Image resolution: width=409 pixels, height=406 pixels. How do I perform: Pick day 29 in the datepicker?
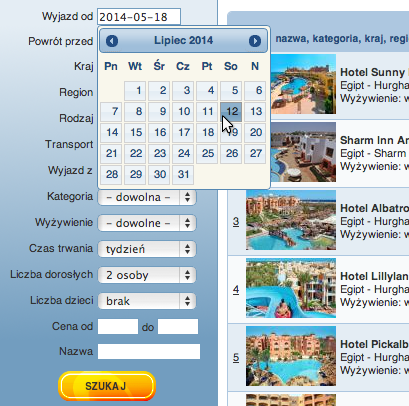[135, 174]
